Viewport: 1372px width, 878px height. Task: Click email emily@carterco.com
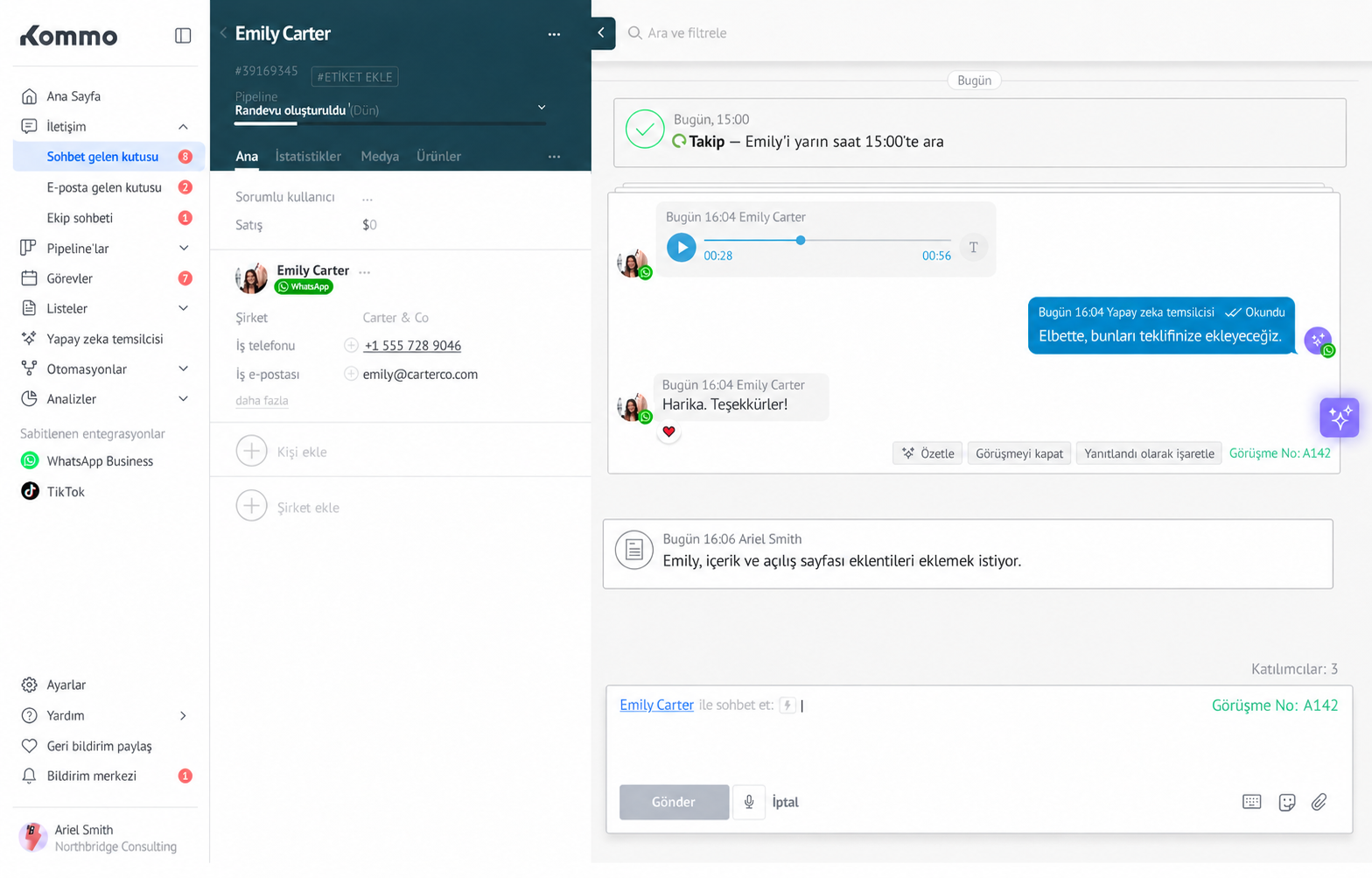coord(420,375)
